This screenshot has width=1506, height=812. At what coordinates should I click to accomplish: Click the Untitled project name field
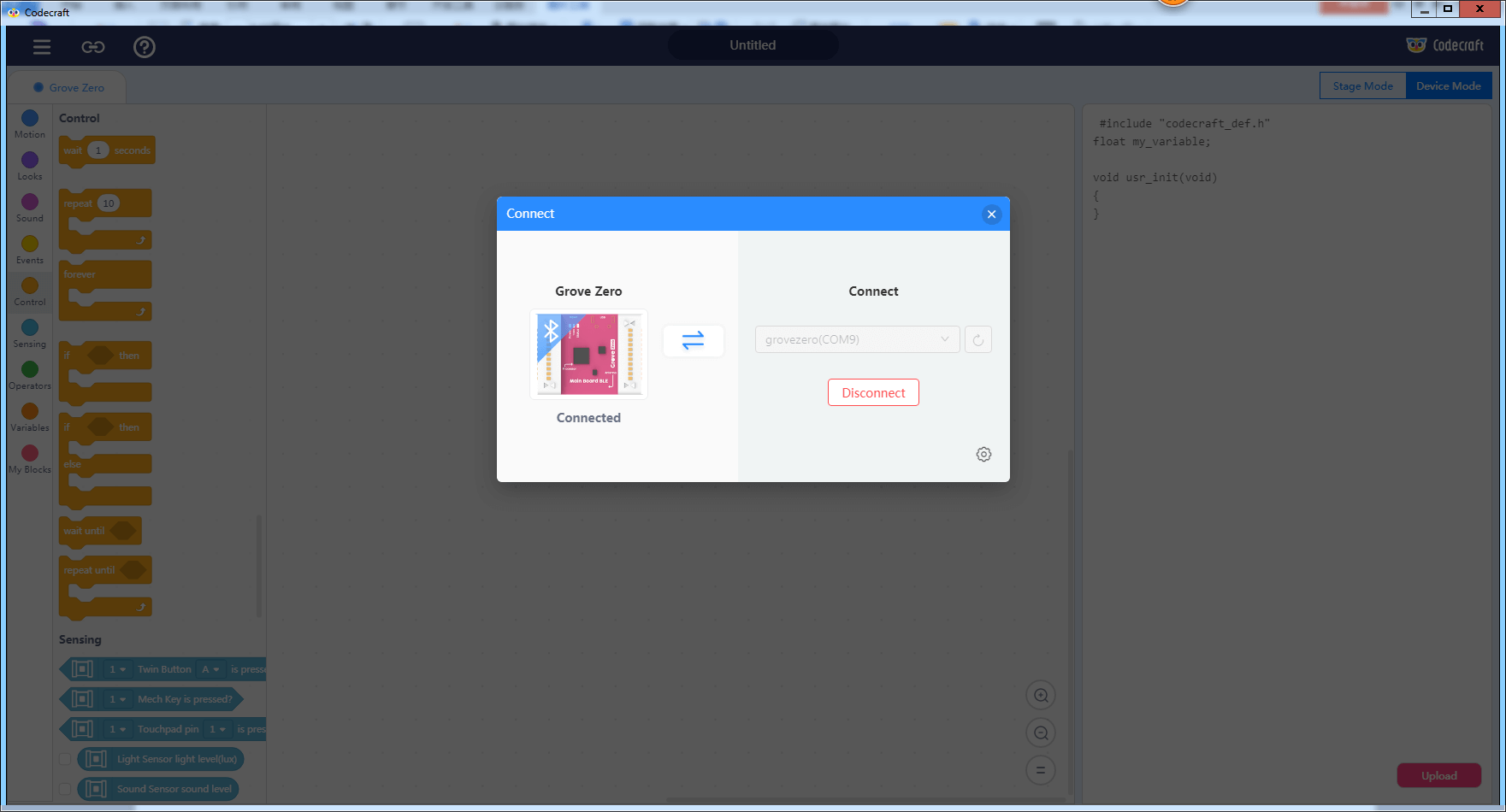coord(753,45)
